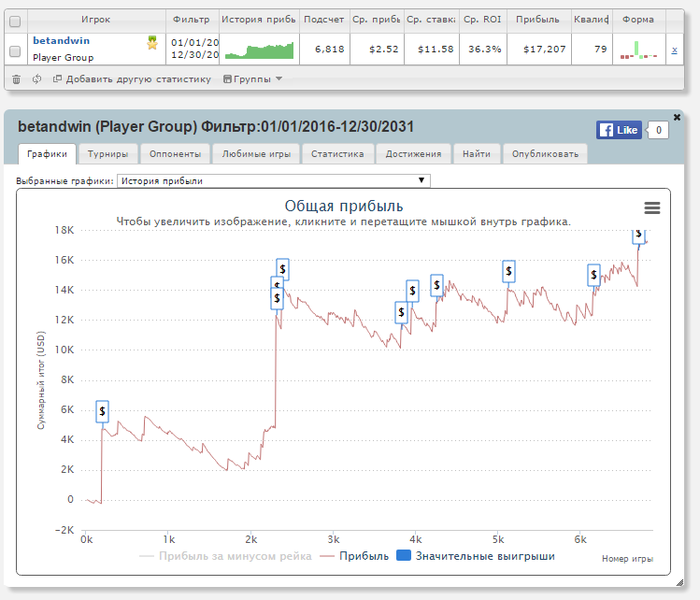Sort by the Фильтр column header
This screenshot has height=600, width=700.
point(192,20)
